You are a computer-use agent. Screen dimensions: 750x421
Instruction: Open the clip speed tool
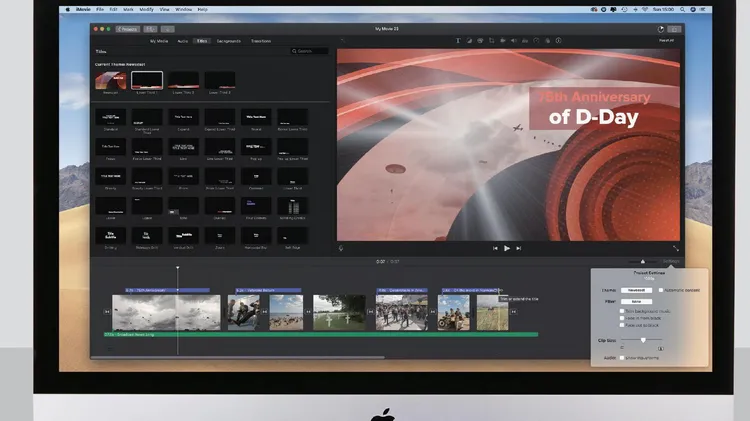coord(536,41)
